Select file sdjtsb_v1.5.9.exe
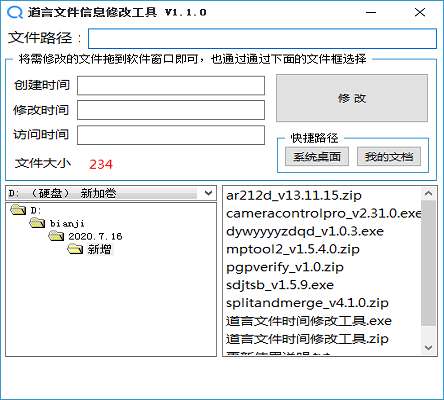Image resolution: width=444 pixels, height=400 pixels. click(x=280, y=285)
